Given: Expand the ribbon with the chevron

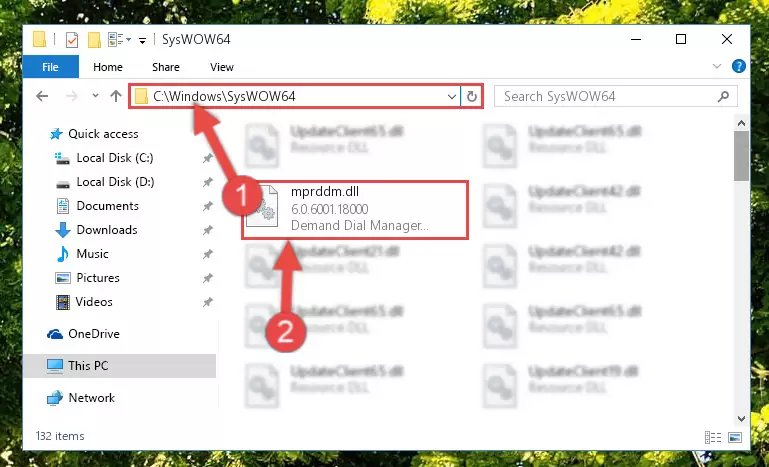Looking at the screenshot, I should [x=717, y=66].
